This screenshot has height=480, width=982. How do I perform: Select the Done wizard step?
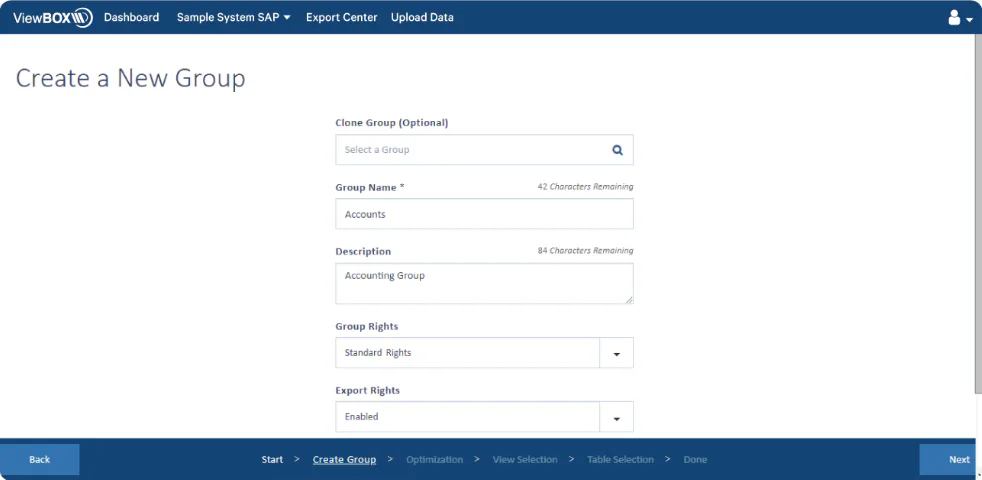(695, 459)
